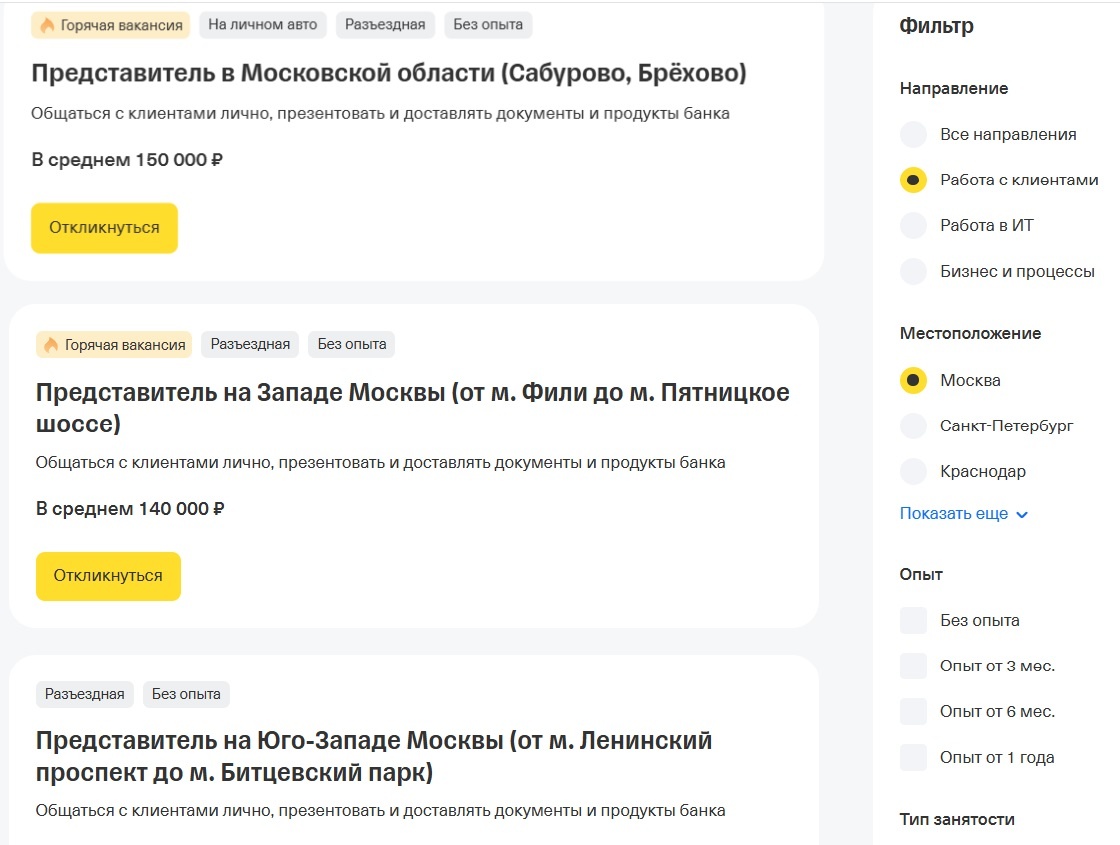This screenshot has height=845, width=1120.
Task: Select Санкт-Петербург as location
Action: click(914, 426)
